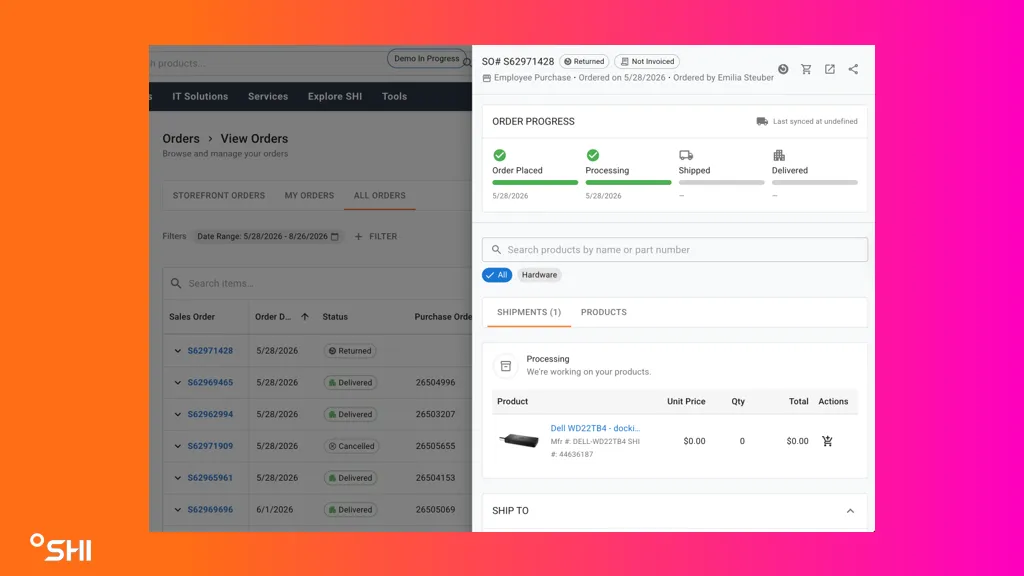Click the Not Invoiced badge
Screen dimensions: 1024x576
pyautogui.click(x=647, y=61)
